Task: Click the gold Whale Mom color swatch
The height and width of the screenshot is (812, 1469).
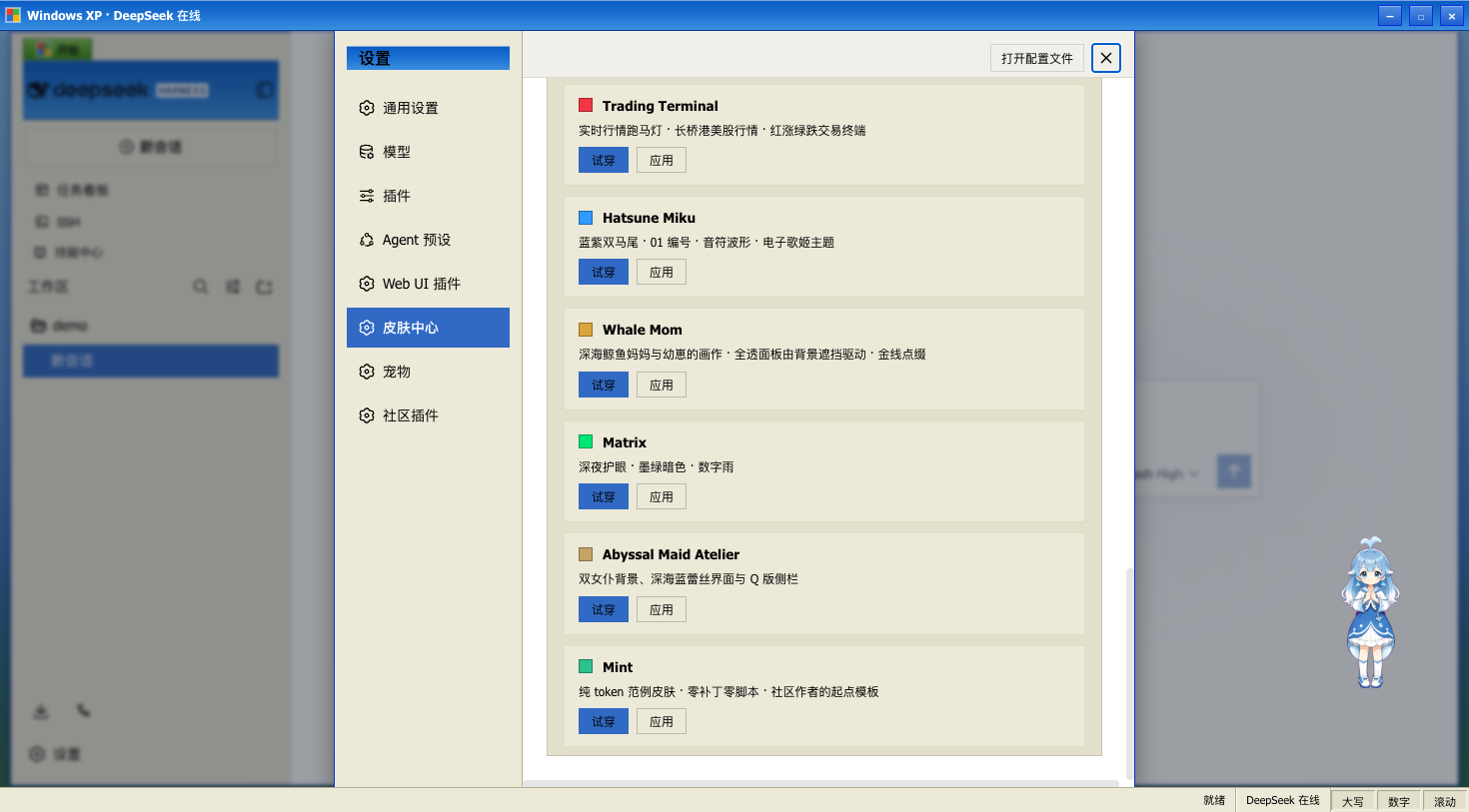Action: tap(586, 329)
